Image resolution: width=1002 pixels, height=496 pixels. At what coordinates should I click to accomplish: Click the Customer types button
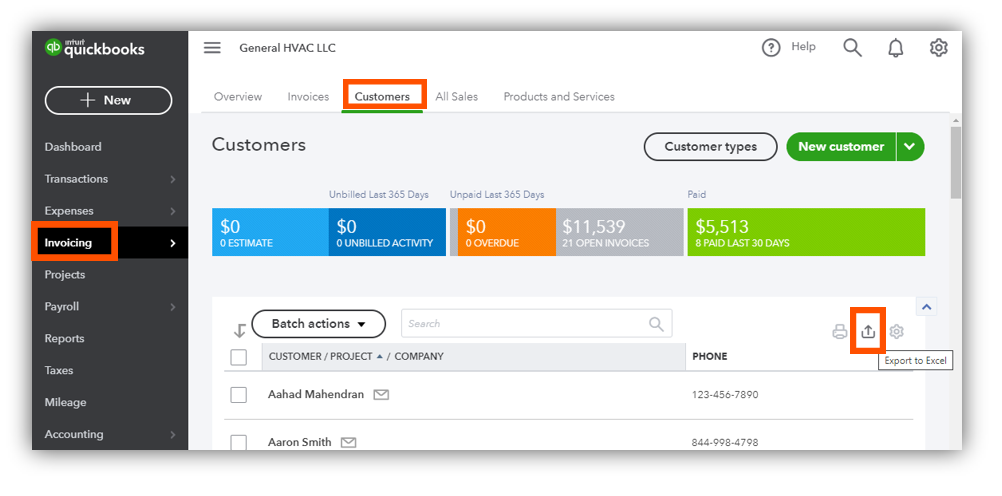tap(711, 146)
